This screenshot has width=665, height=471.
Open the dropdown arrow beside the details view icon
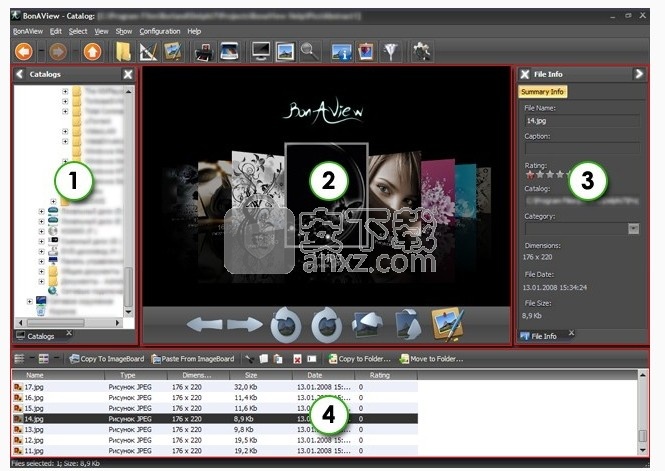coord(56,359)
